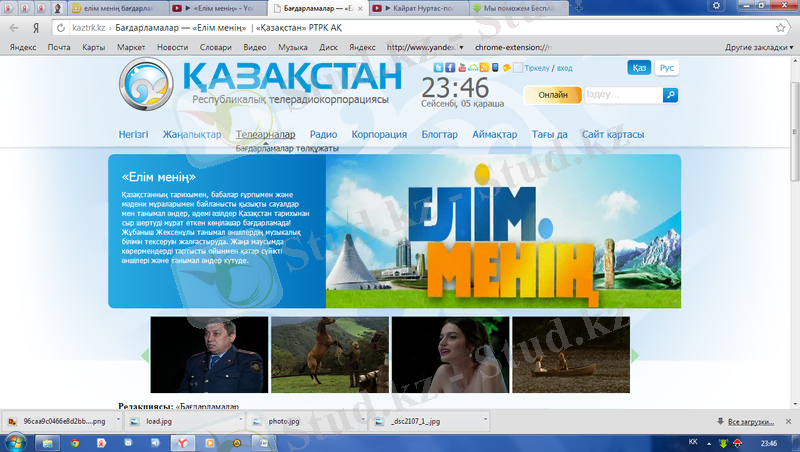Click the search magnifier button
This screenshot has height=452, width=800.
click(x=671, y=95)
